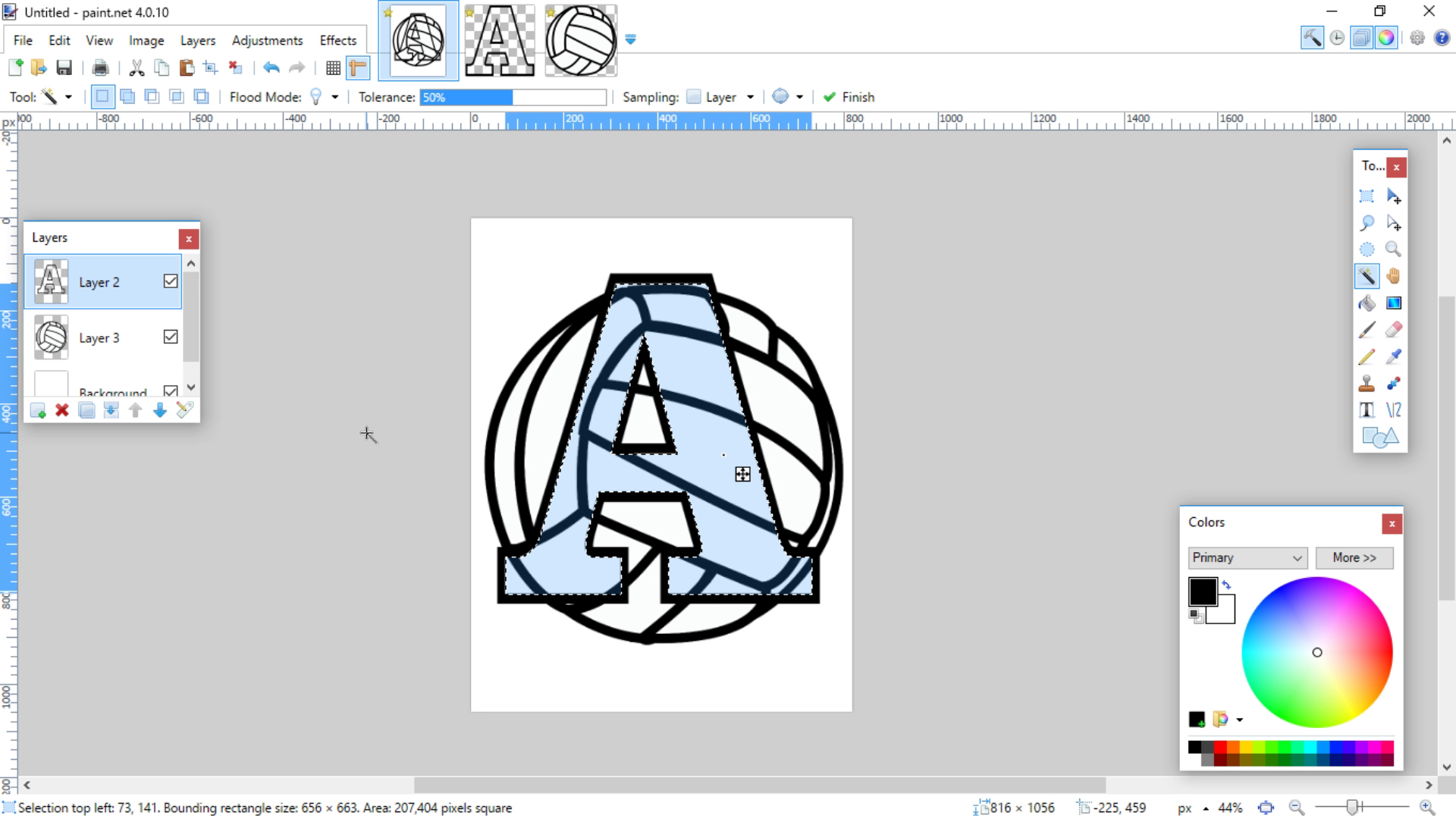
Task: Click the Duplicate Layer icon
Action: point(86,410)
